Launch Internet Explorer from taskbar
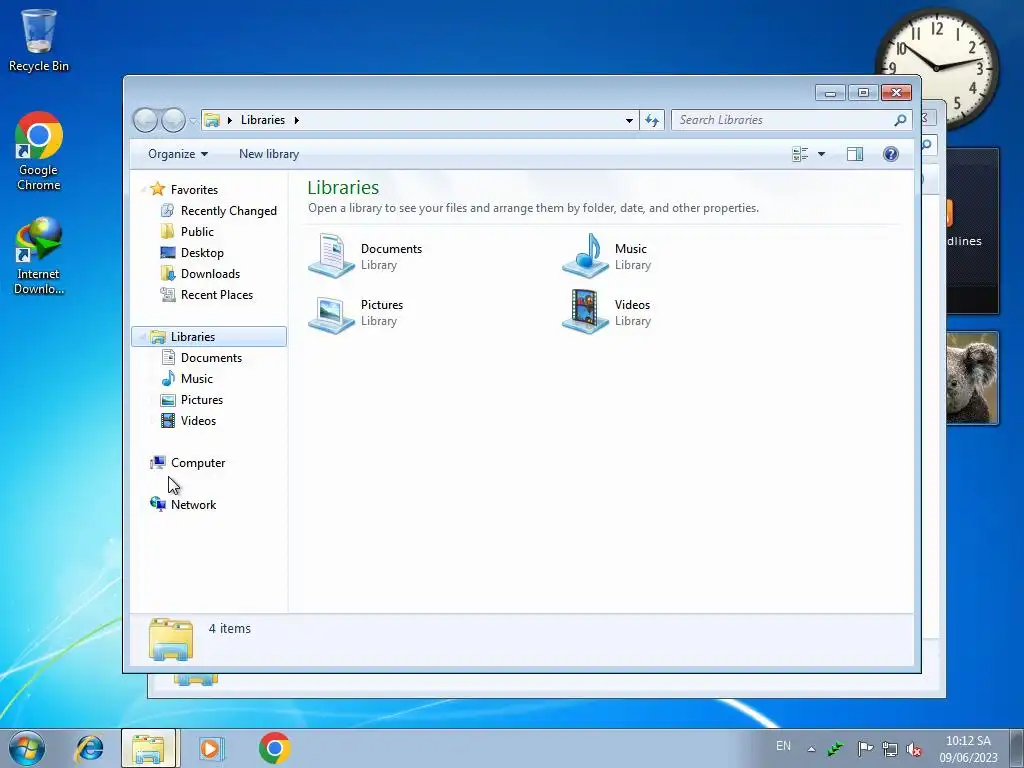 coord(89,748)
